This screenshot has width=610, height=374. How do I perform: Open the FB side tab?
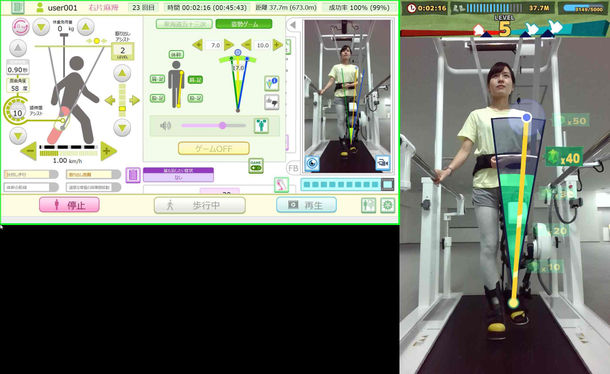tap(293, 168)
